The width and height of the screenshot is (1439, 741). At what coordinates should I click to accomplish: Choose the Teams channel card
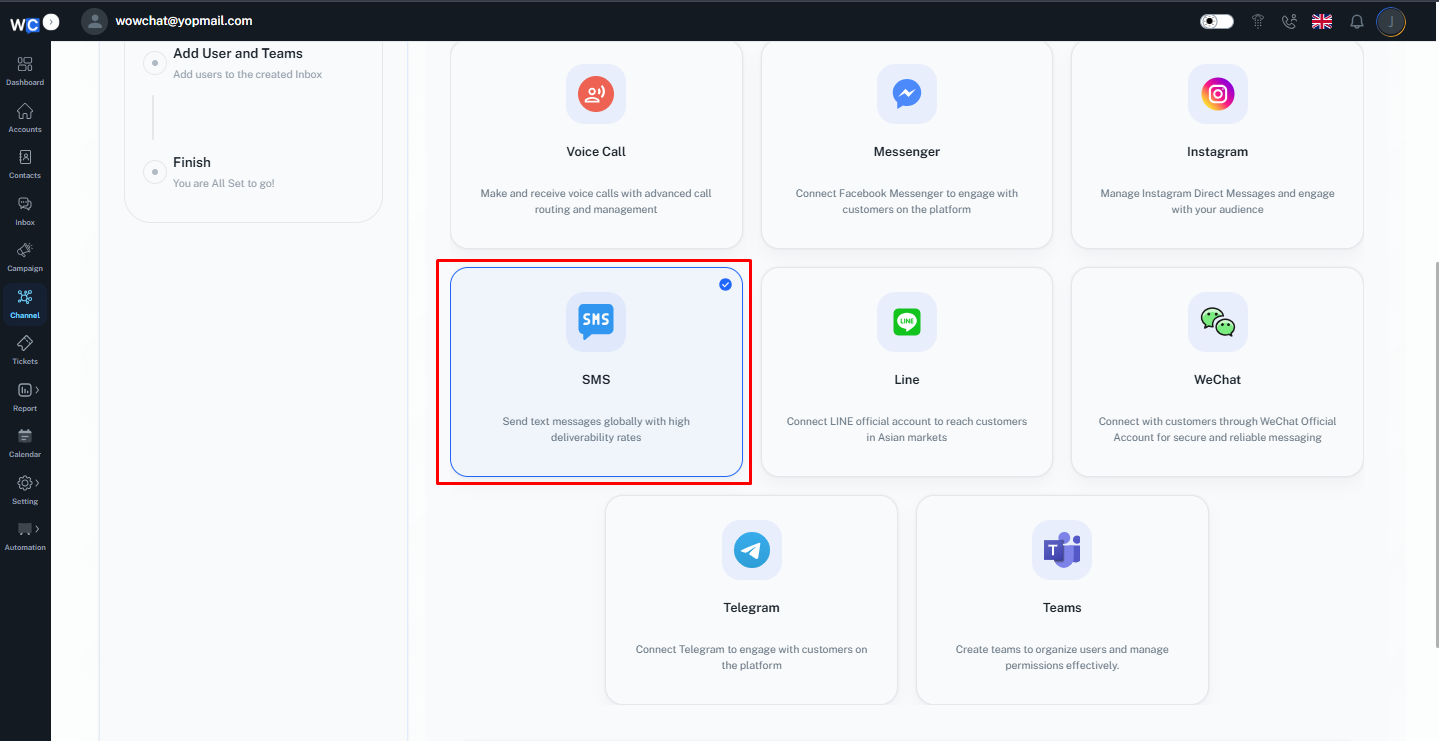click(1062, 600)
